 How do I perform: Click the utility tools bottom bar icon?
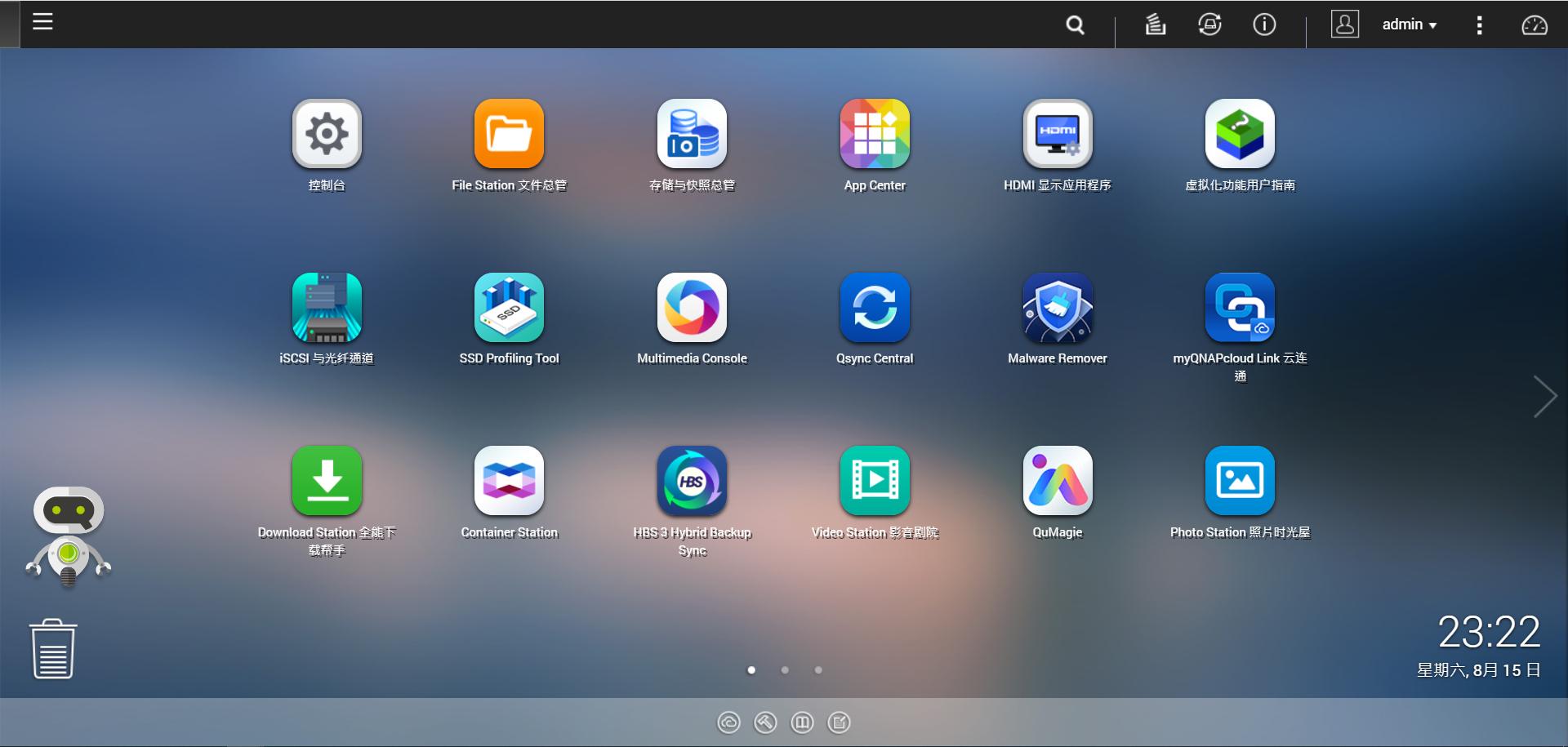[765, 723]
